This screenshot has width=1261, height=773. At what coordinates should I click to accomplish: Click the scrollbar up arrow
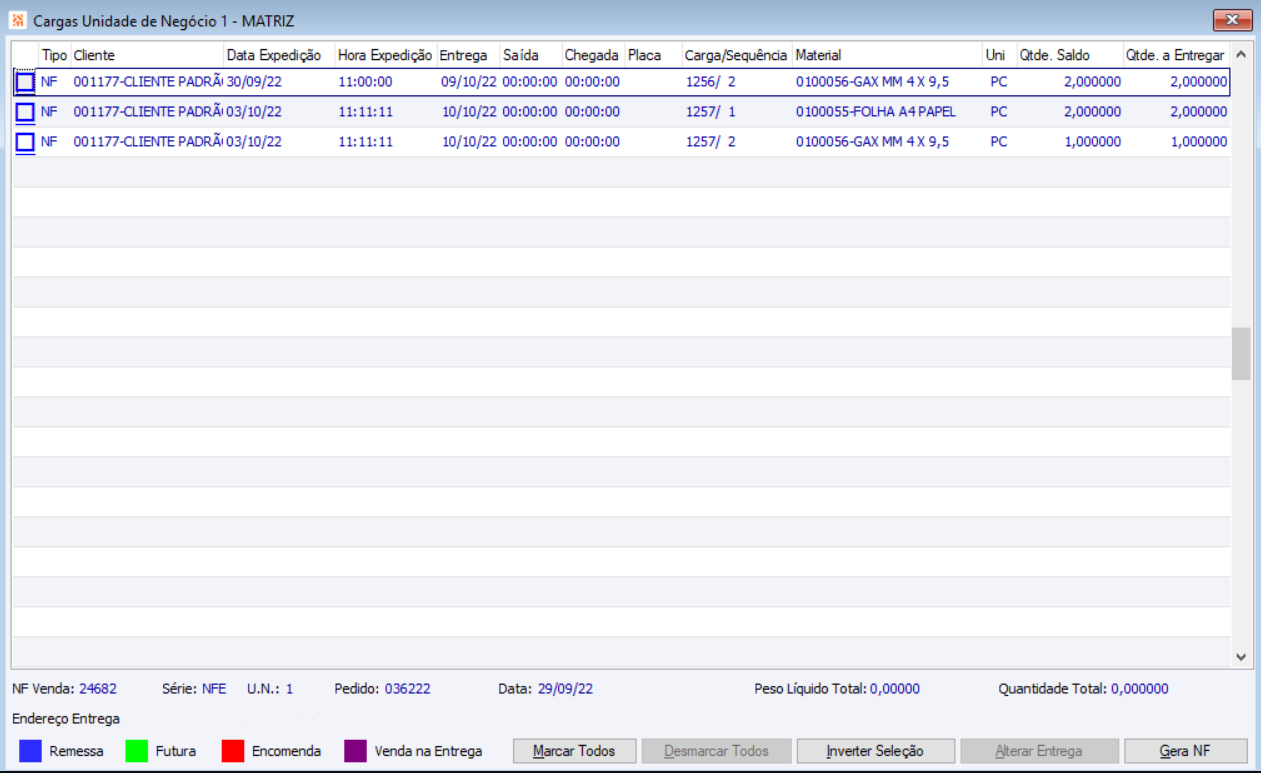coord(1241,55)
